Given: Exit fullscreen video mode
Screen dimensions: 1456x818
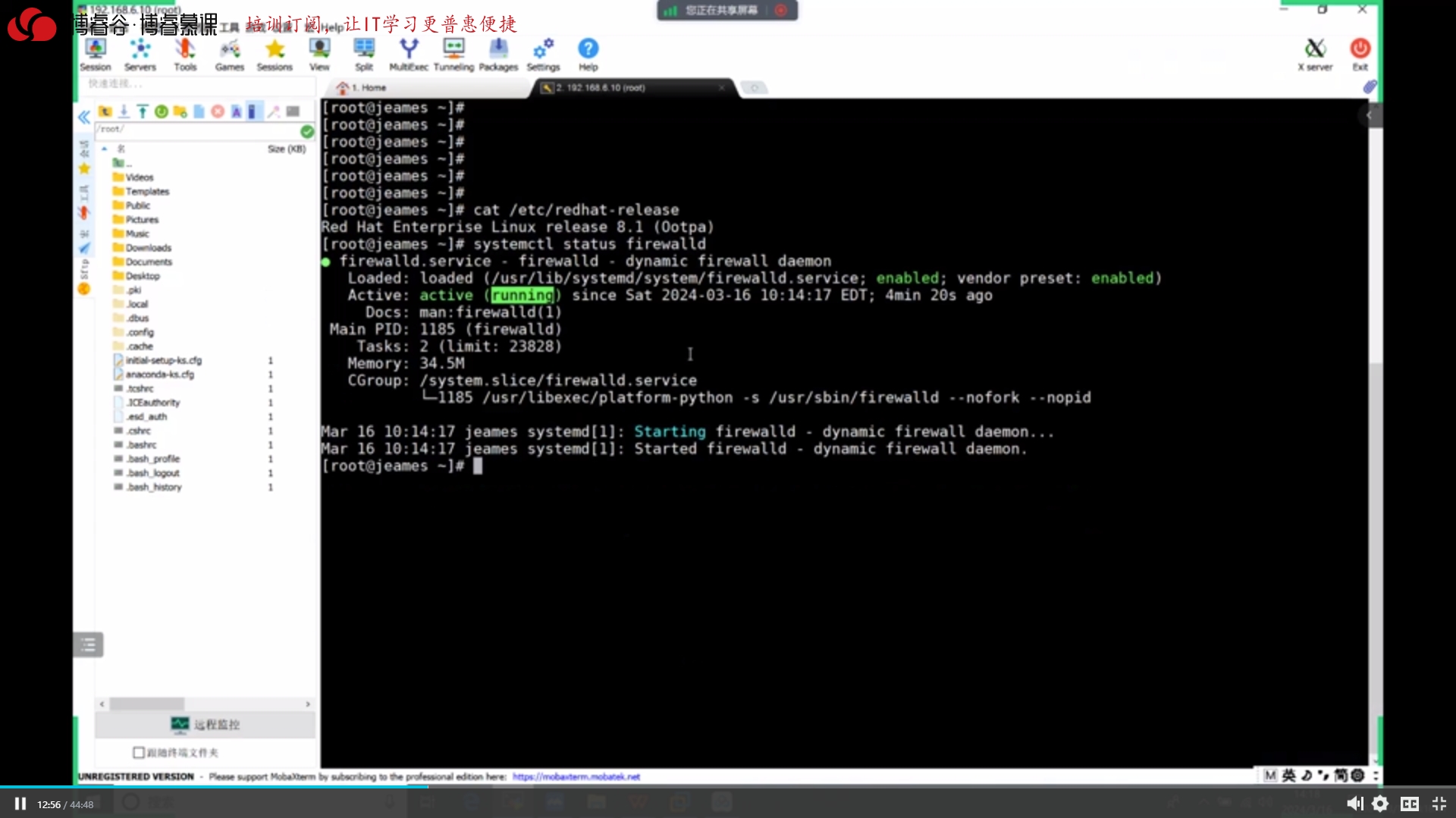Looking at the screenshot, I should coord(1439,804).
